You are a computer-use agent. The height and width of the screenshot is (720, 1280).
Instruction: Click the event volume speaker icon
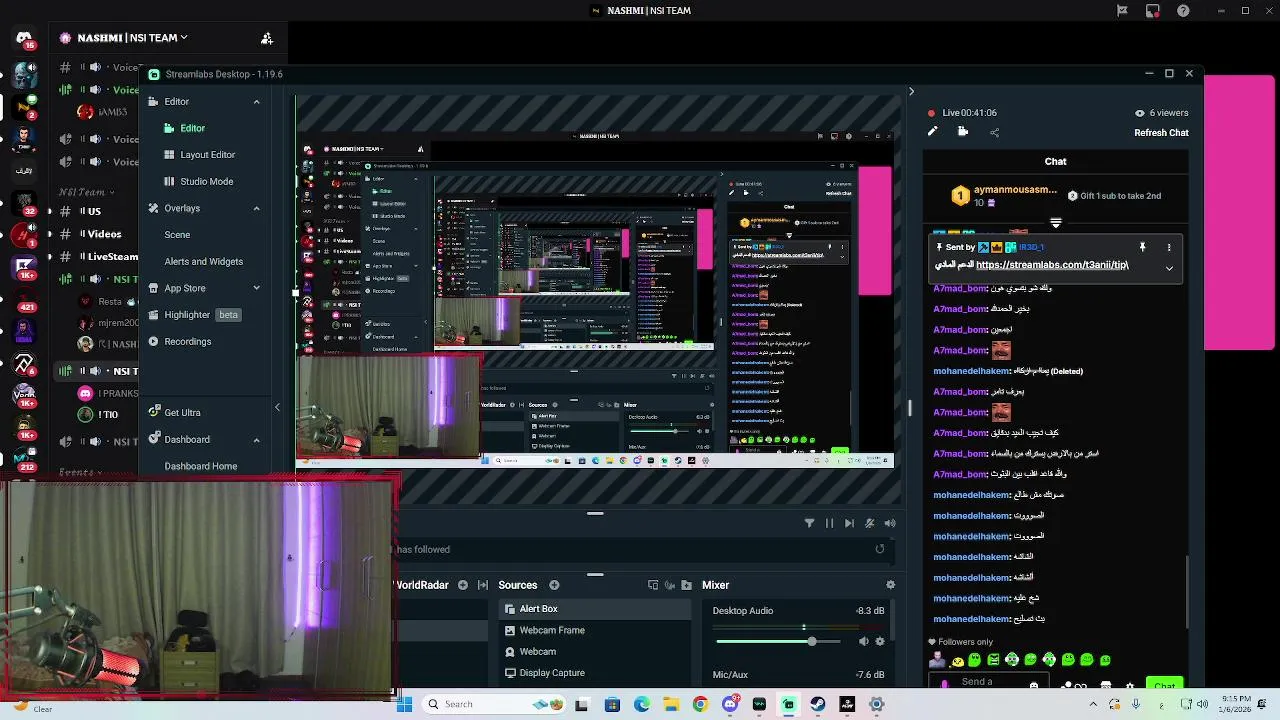(x=890, y=523)
